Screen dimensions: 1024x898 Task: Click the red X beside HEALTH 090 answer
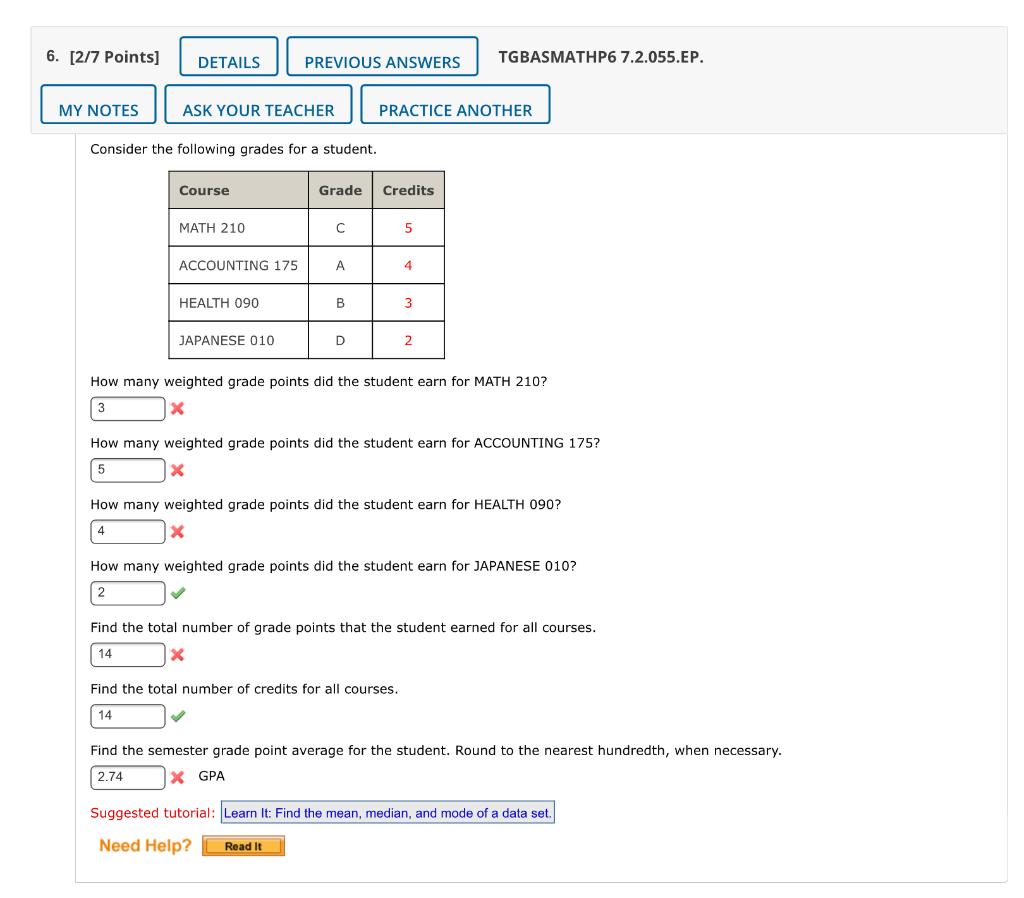tap(177, 532)
